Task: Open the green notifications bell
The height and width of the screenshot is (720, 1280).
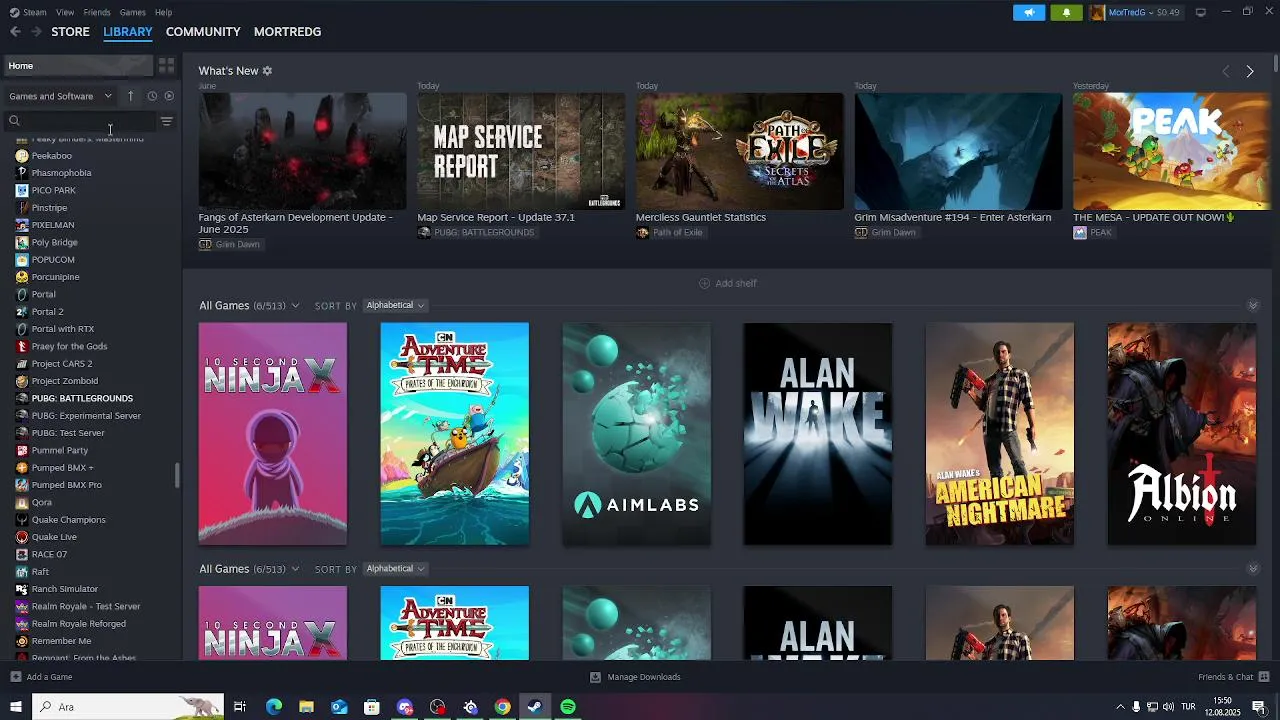Action: click(1066, 12)
